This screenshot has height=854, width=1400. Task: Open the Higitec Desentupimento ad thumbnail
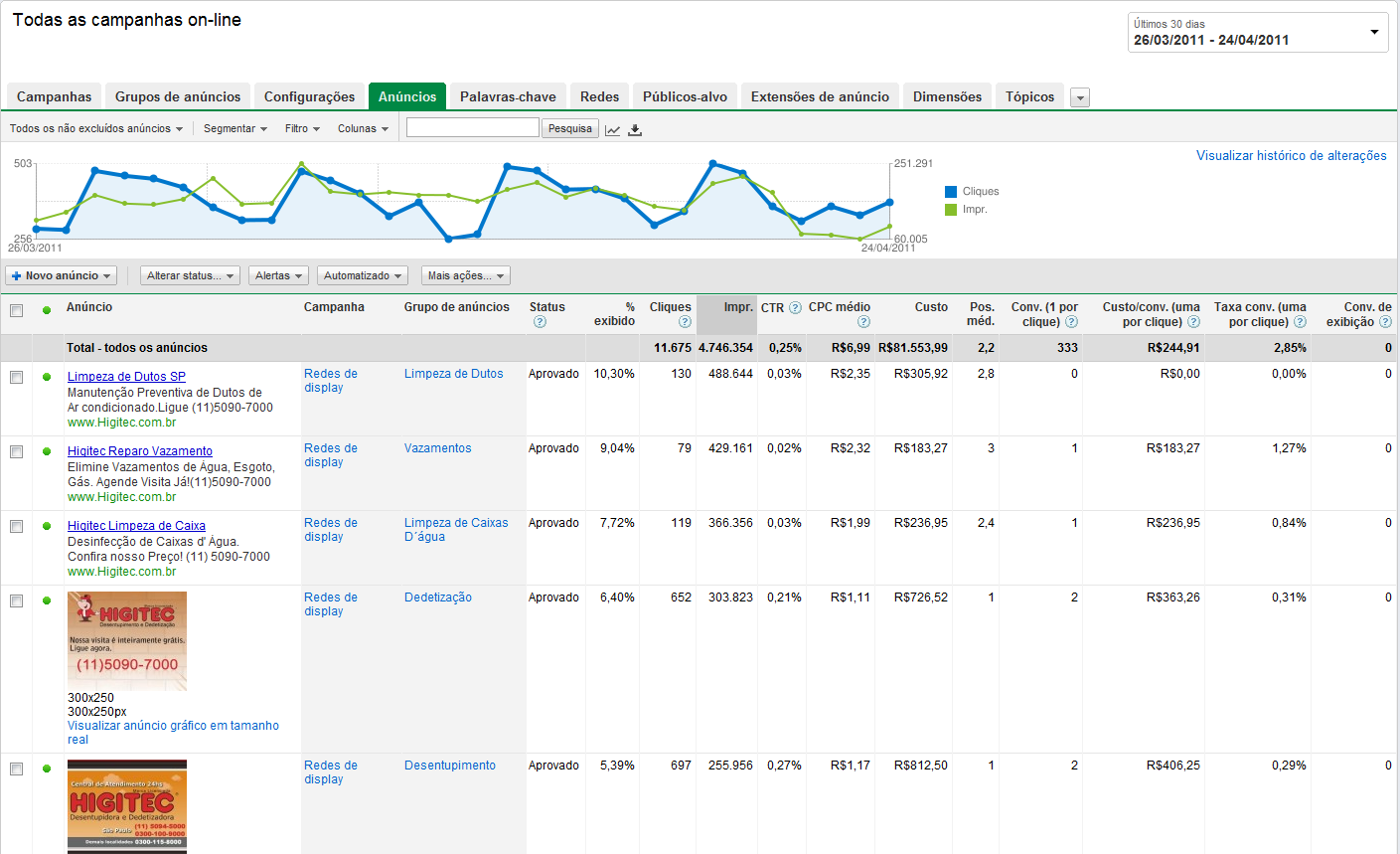pyautogui.click(x=127, y=806)
